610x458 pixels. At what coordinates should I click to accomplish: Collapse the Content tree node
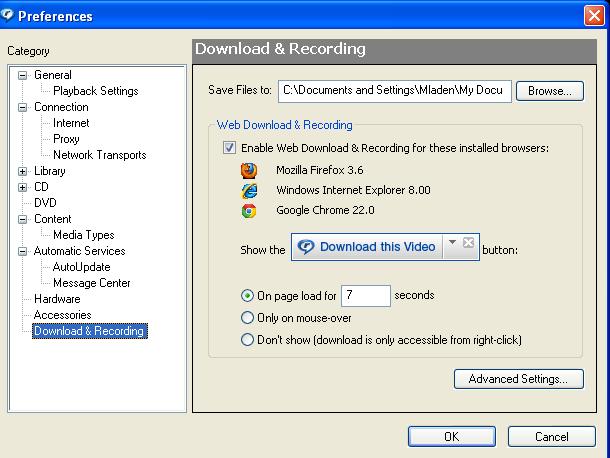pos(23,219)
